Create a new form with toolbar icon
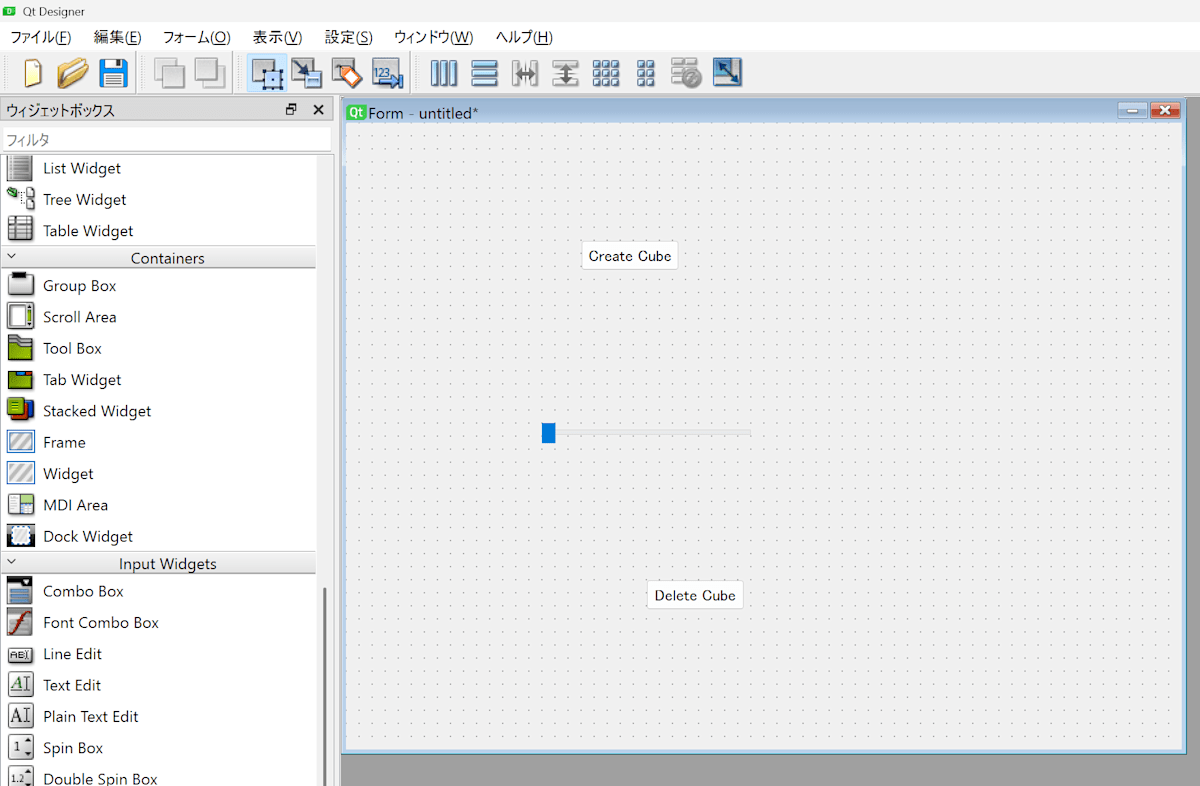The image size is (1200, 786). point(32,73)
